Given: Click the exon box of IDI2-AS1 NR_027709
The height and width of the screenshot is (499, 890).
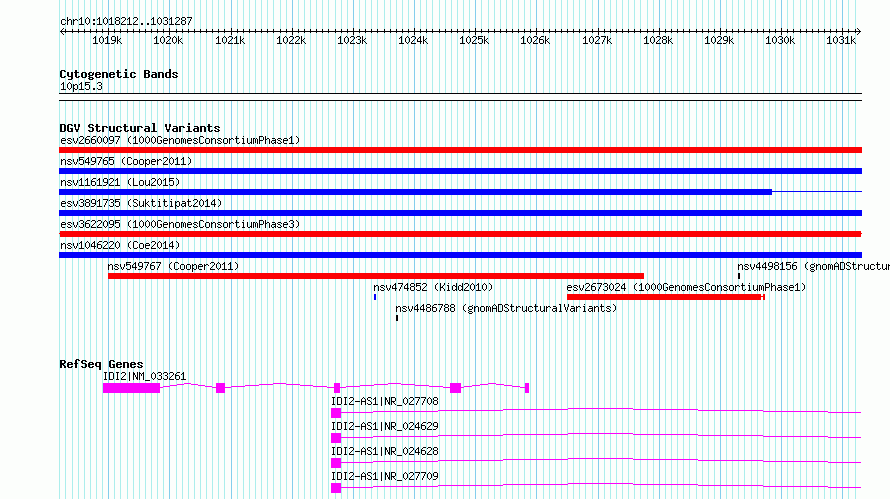Looking at the screenshot, I should coord(336,488).
